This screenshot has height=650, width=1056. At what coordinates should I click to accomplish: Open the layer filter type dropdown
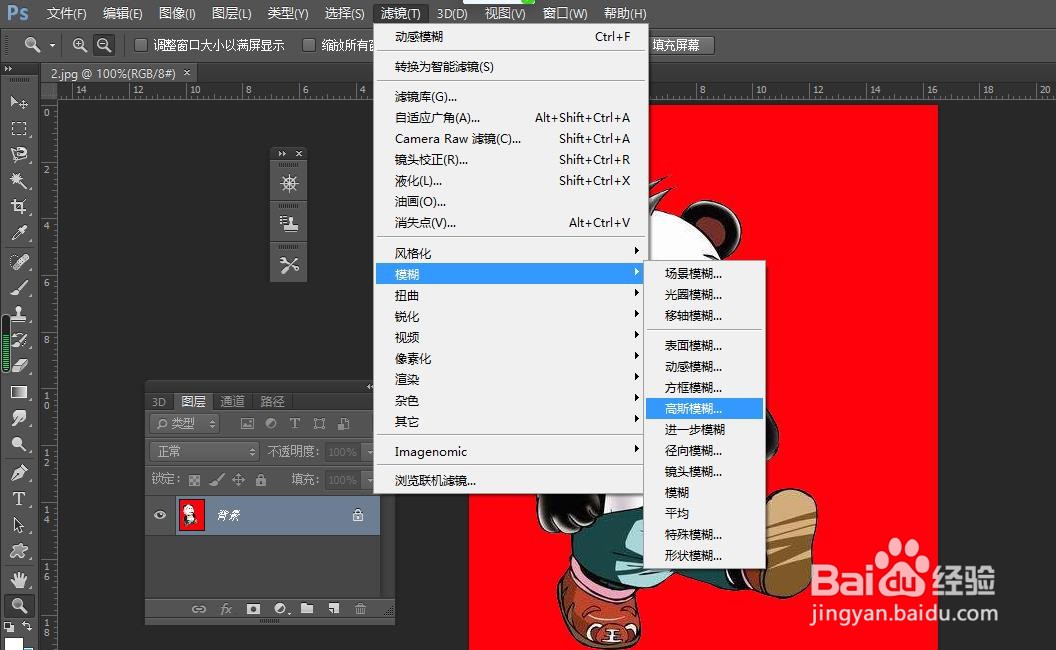click(x=185, y=424)
